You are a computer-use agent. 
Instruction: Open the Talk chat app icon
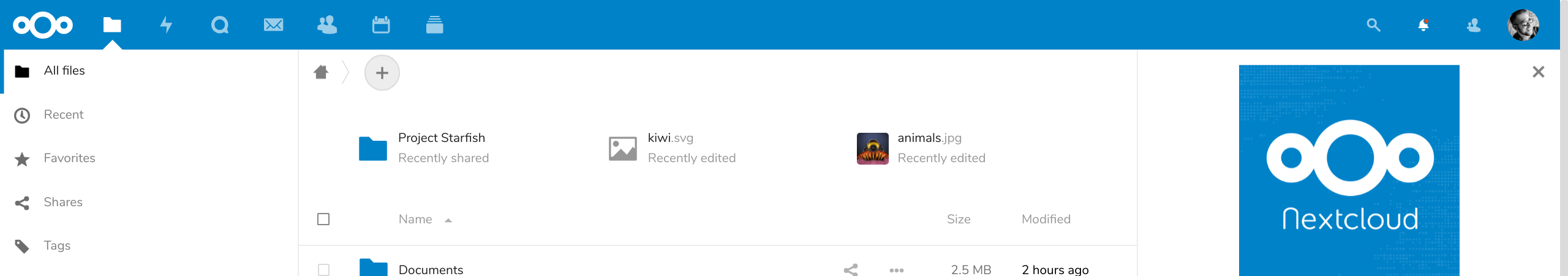pyautogui.click(x=219, y=25)
